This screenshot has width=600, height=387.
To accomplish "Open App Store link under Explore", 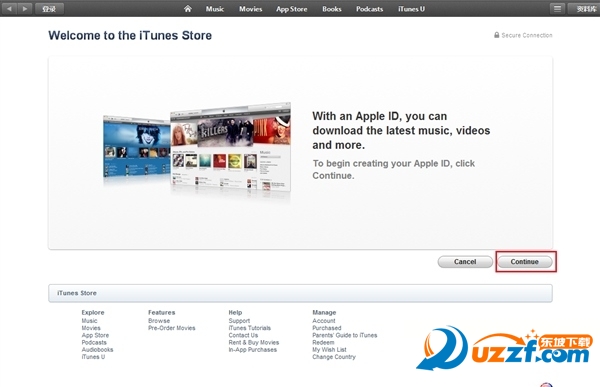I will tap(95, 335).
